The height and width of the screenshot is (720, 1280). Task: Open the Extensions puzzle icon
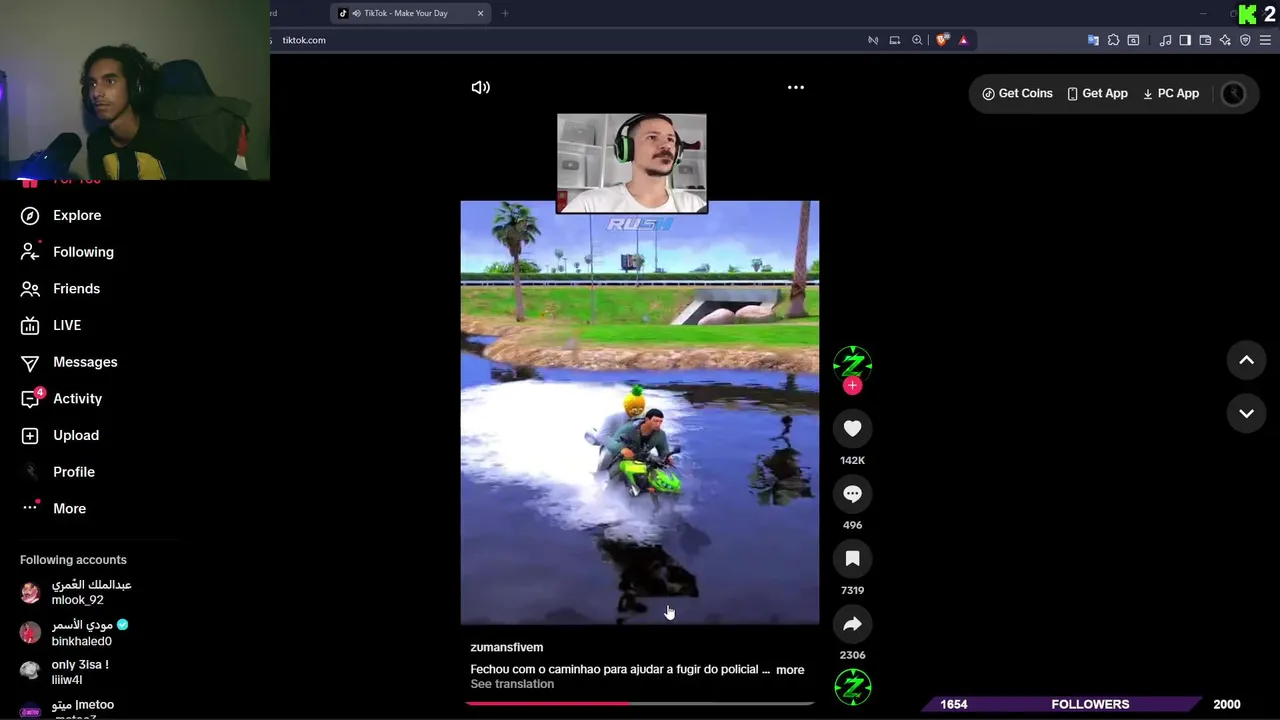point(1113,40)
